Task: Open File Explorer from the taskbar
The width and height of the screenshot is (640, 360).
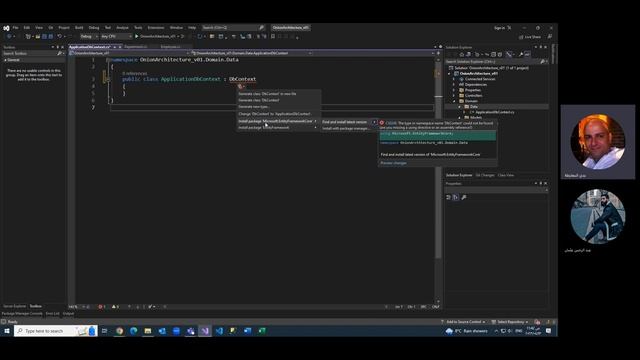Action: [148, 331]
